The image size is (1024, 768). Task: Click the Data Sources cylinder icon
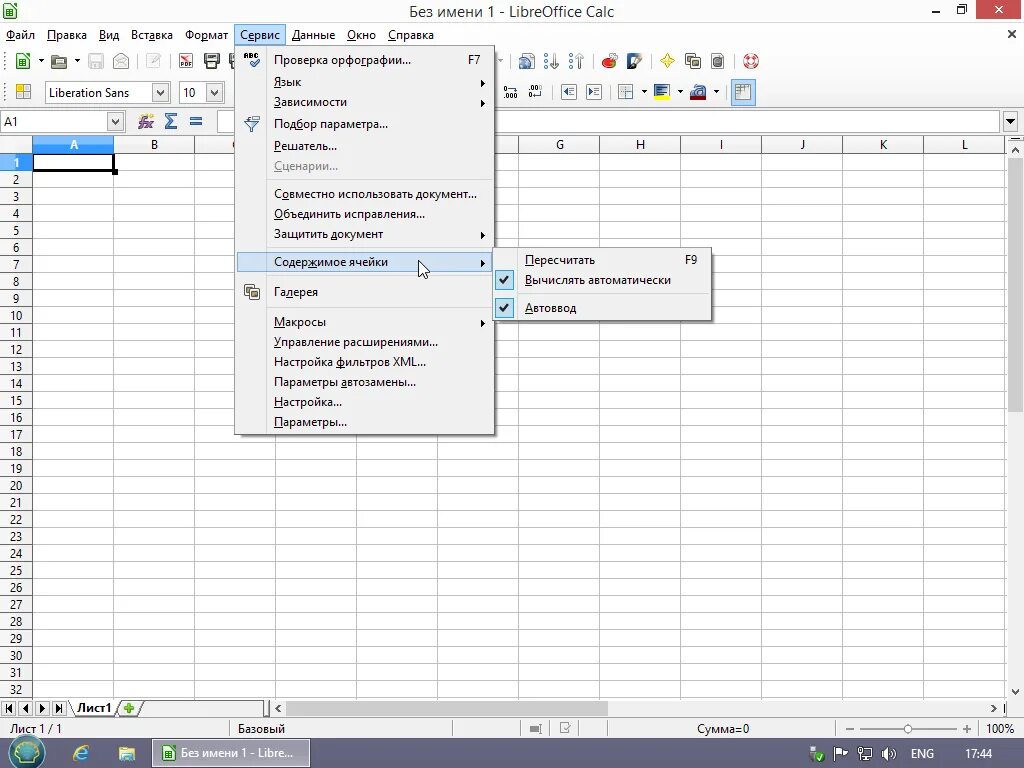point(718,61)
